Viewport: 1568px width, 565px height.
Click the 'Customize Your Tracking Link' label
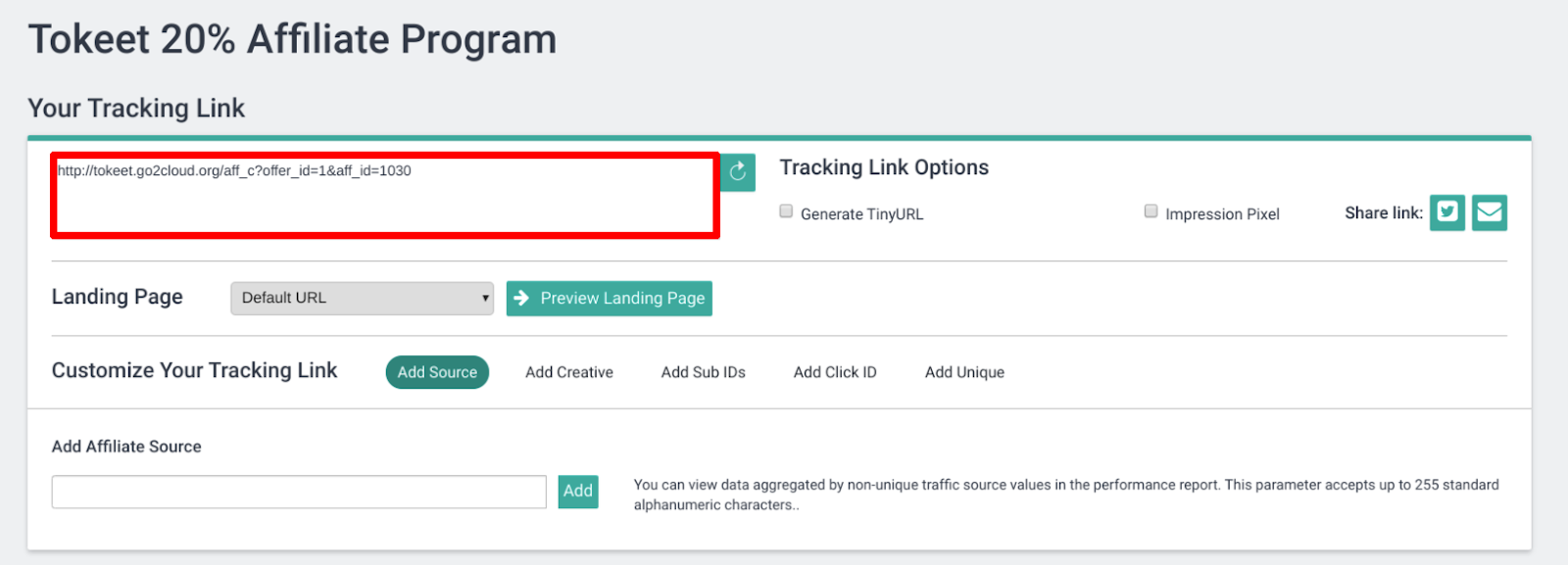tap(194, 370)
